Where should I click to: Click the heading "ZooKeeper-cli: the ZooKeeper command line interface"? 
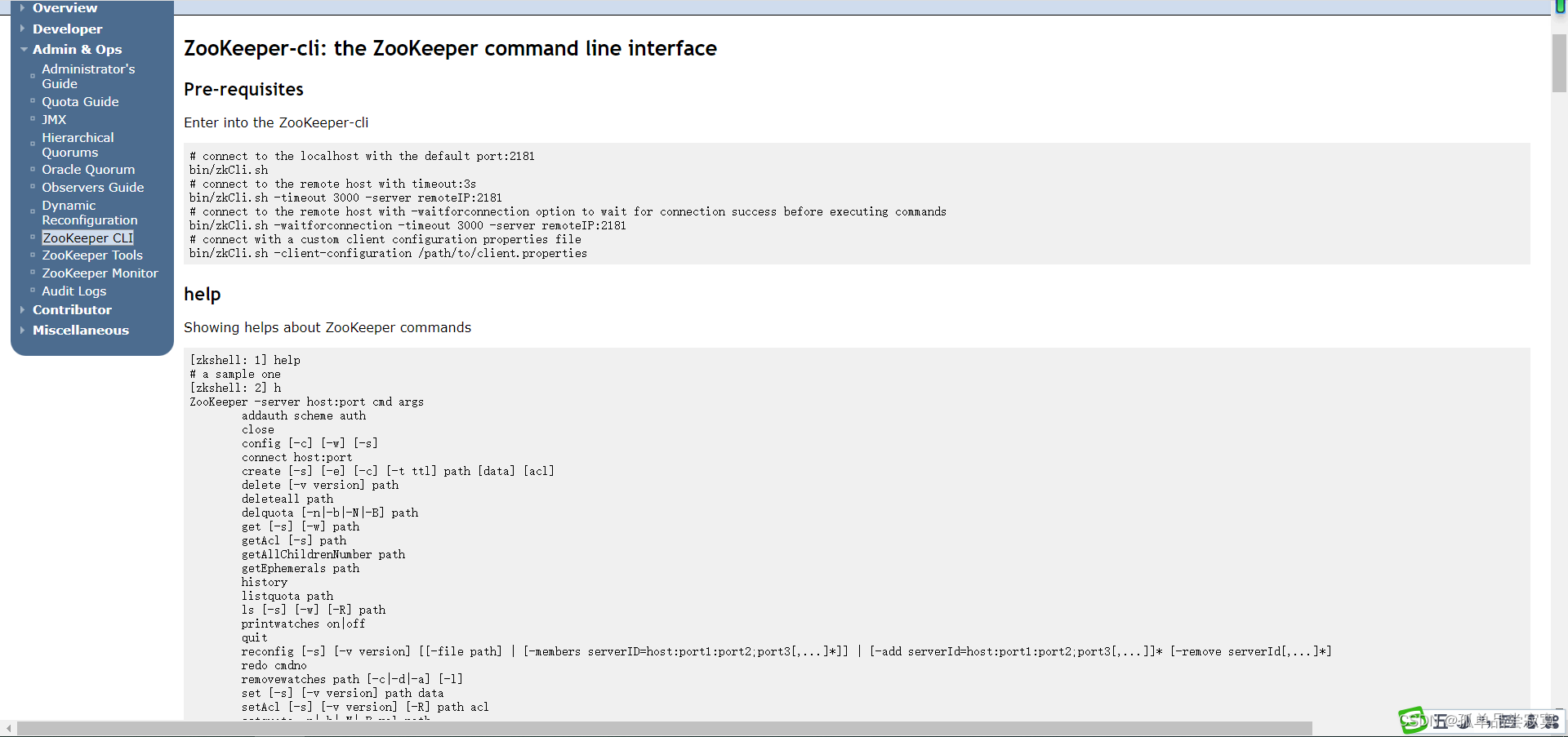coord(450,48)
